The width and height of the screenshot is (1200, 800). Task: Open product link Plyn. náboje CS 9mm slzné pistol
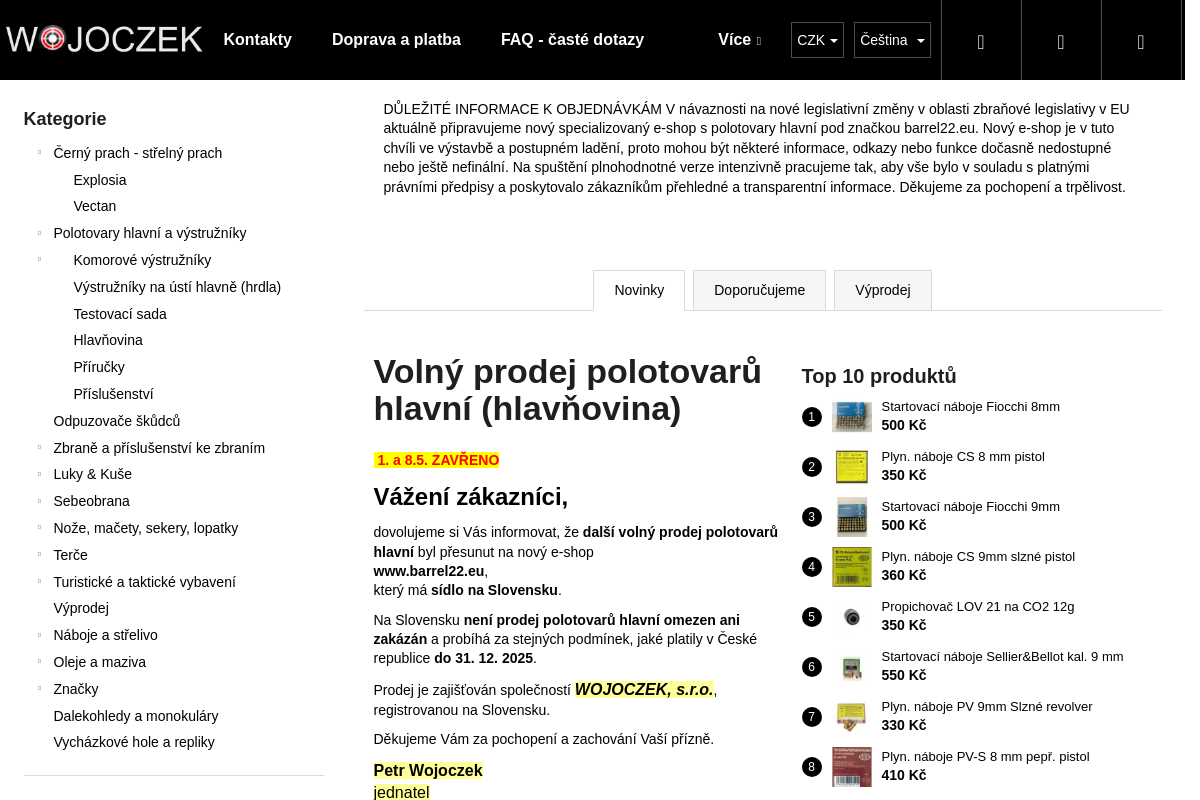tap(978, 557)
